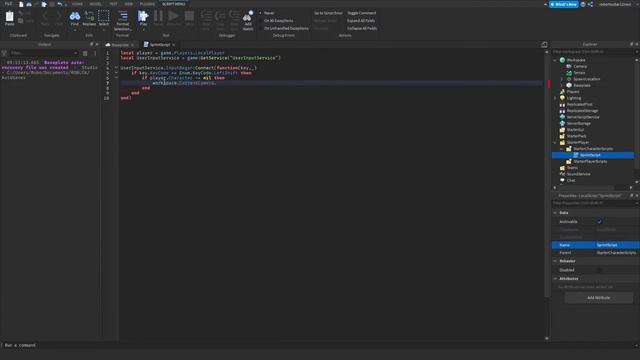Click the Output filter input field
Image resolution: width=640 pixels, height=360 pixels.
[x=43, y=53]
